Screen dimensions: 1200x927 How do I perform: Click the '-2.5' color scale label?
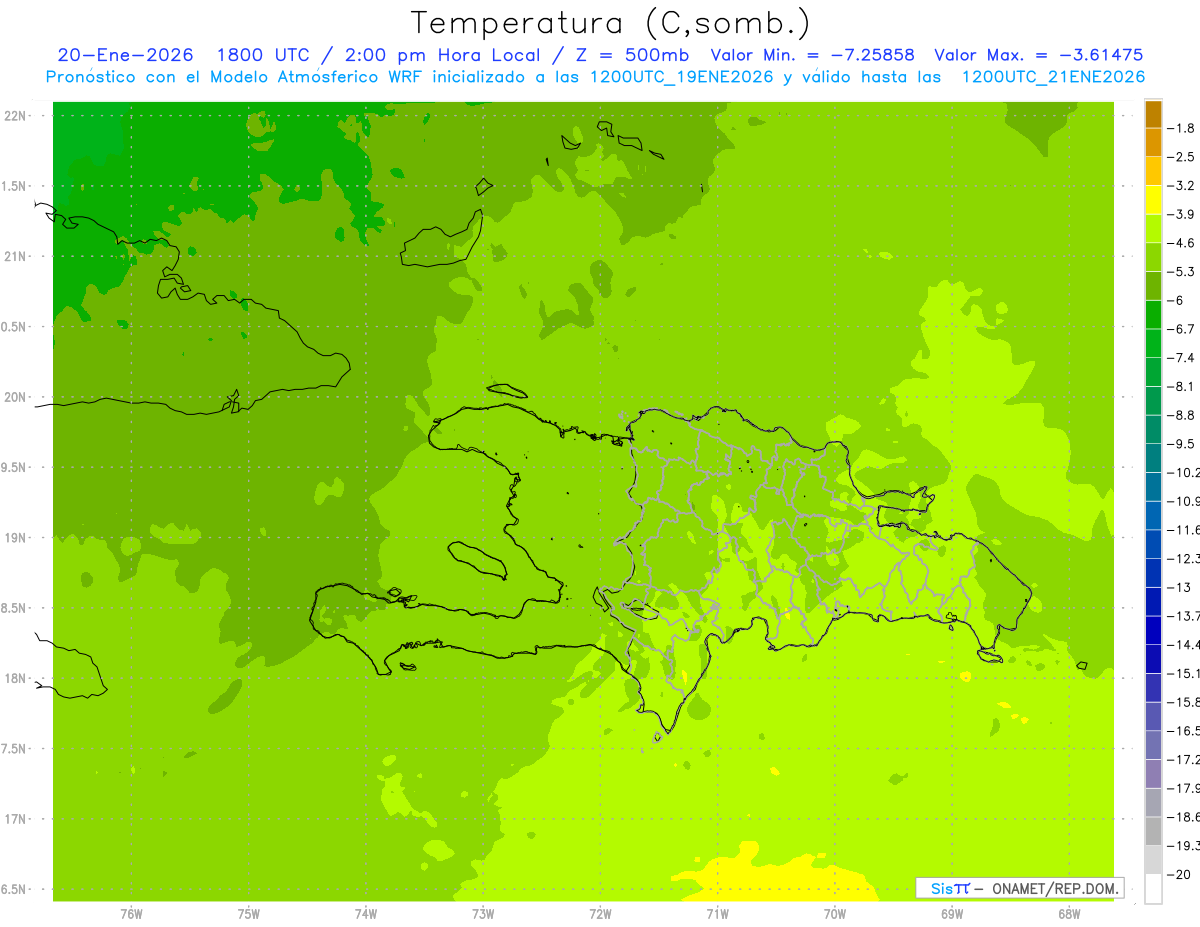pos(1183,157)
